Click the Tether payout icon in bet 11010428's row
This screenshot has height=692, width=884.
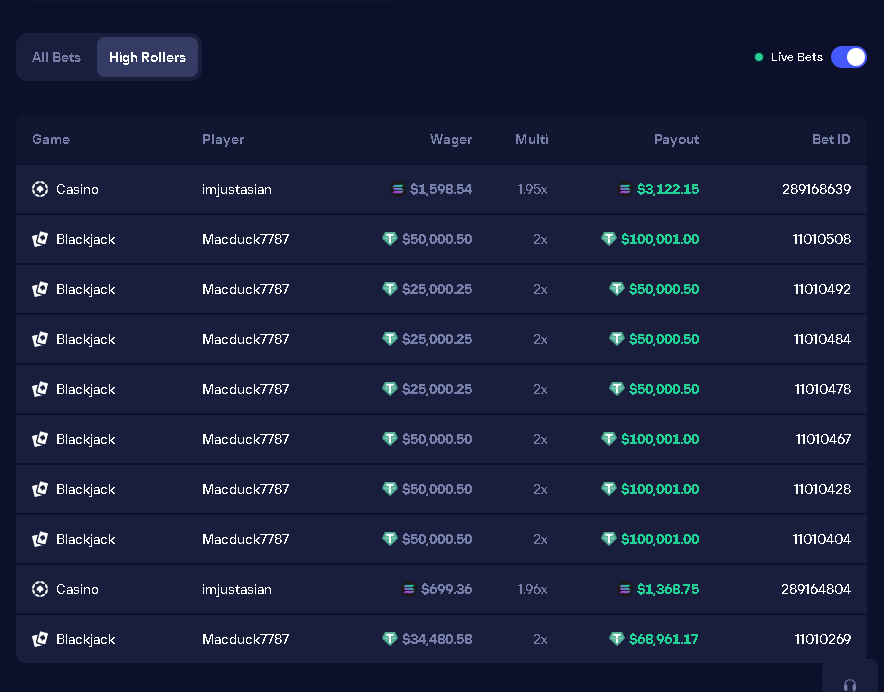point(609,488)
